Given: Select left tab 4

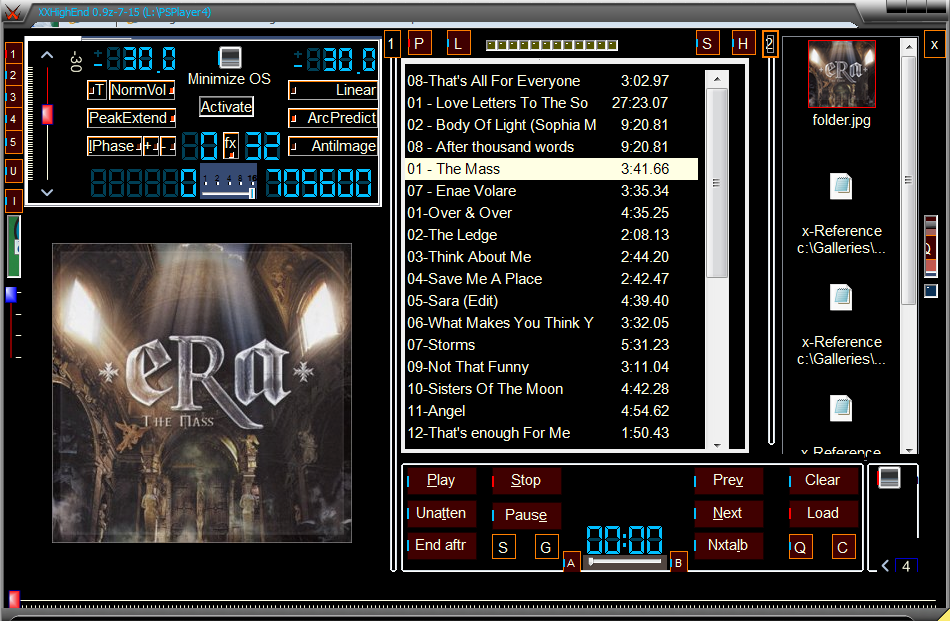Looking at the screenshot, I should coord(13,119).
